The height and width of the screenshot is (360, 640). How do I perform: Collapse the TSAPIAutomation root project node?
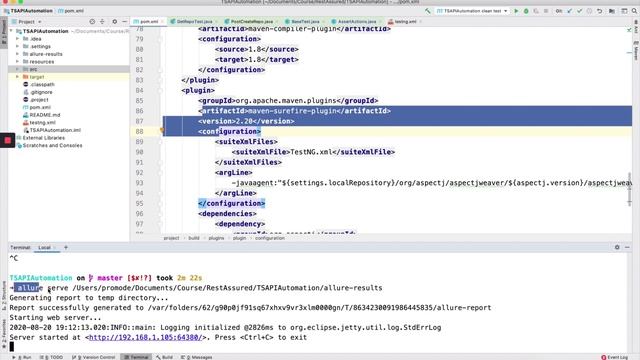point(12,31)
